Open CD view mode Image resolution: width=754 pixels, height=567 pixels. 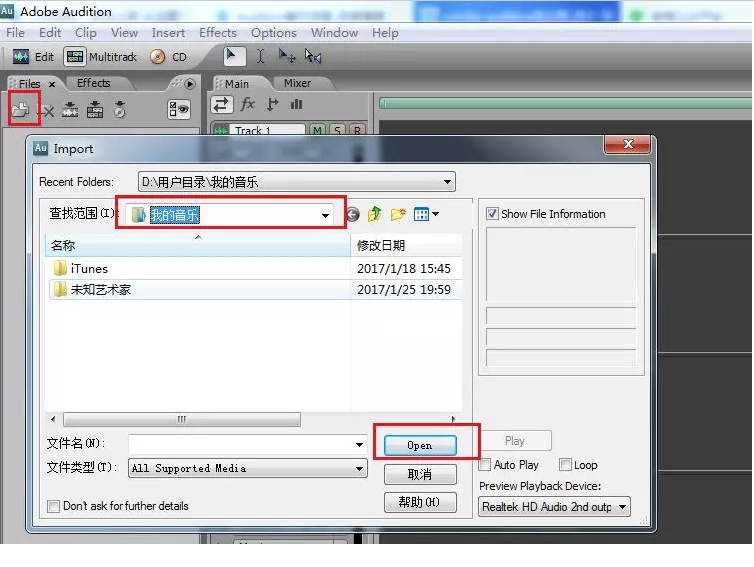(x=168, y=57)
